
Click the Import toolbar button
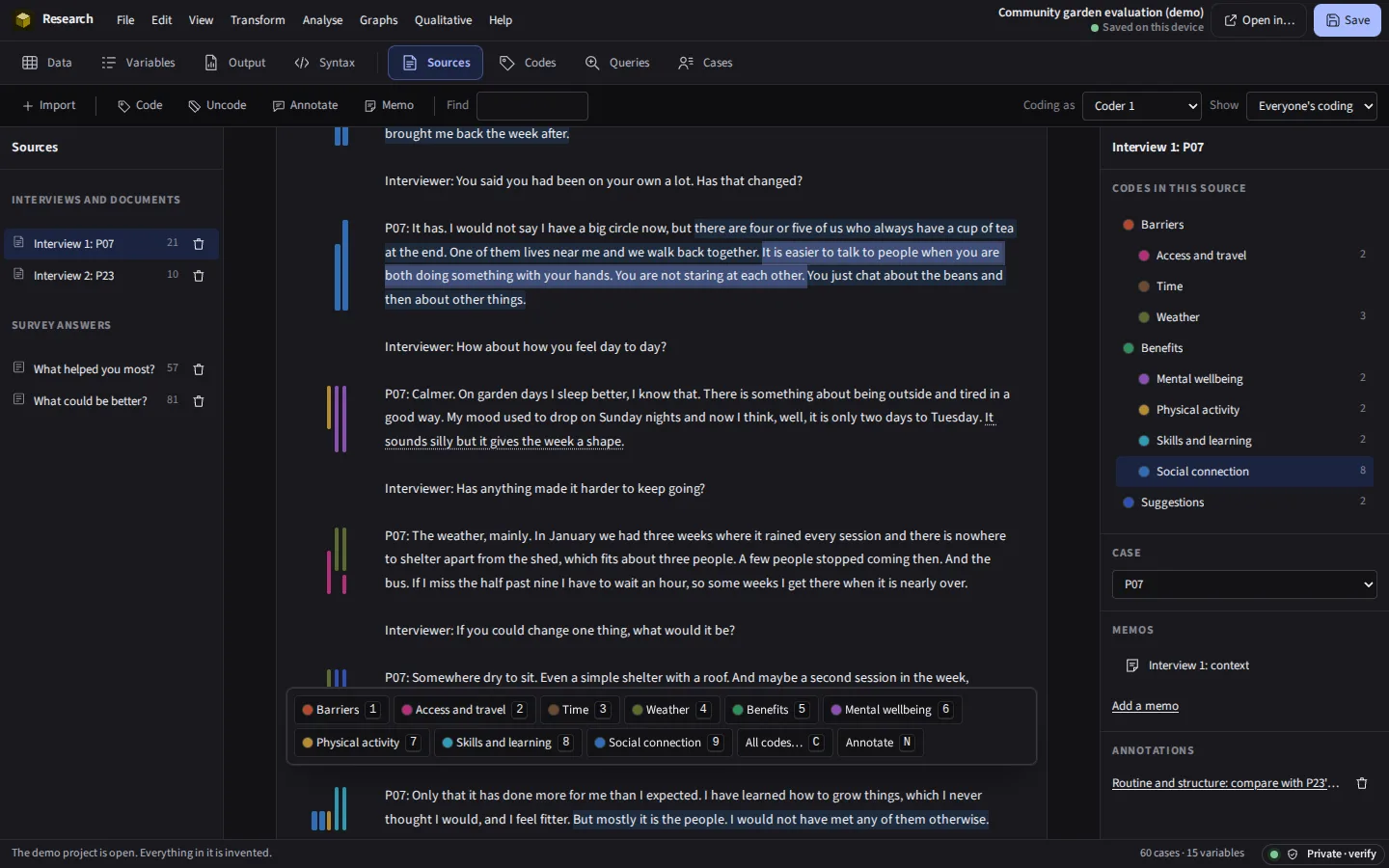(x=49, y=105)
